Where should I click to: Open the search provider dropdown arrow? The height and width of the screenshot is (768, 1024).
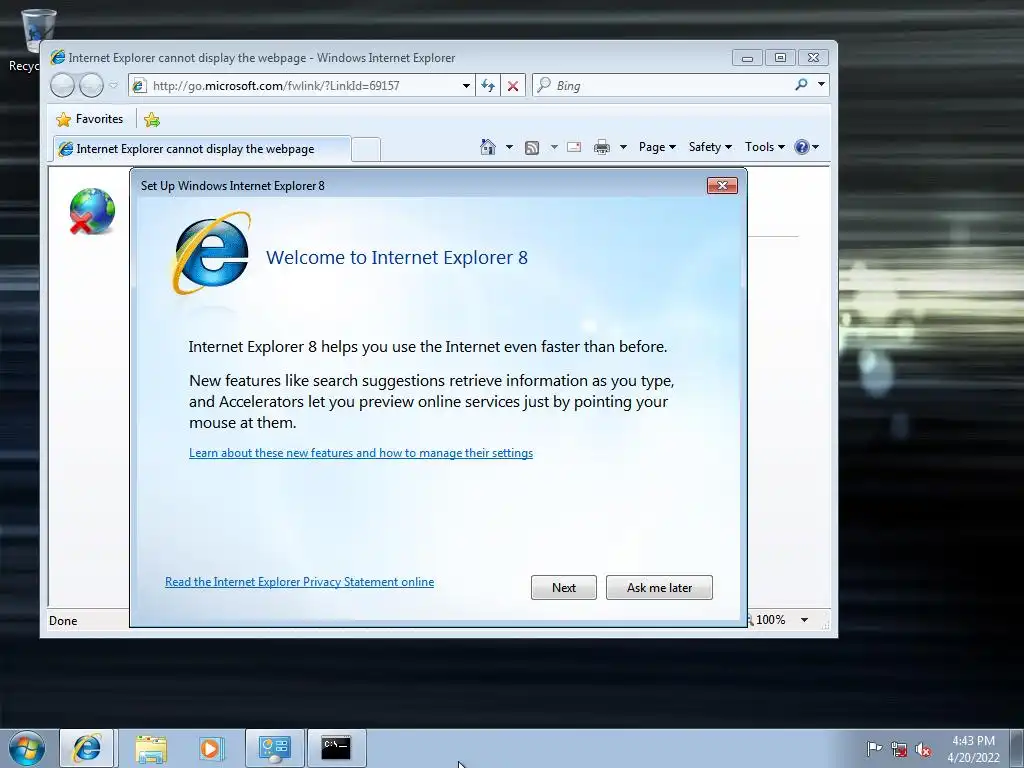(822, 85)
